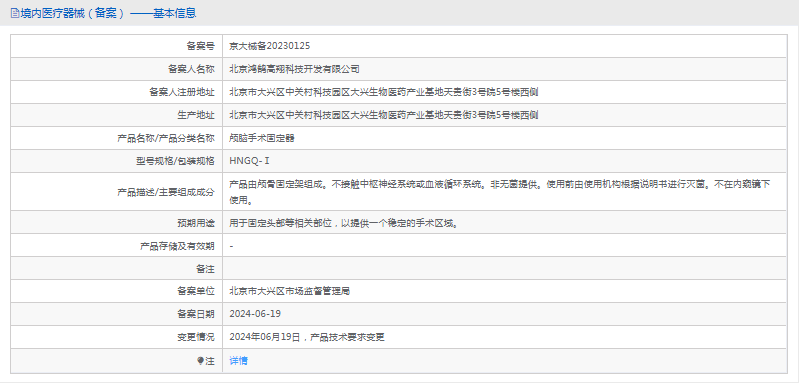Screen dimensions: 799x383
Task: Select the change note 2024年06月19日，产品技术要求变更
Action: pos(307,337)
